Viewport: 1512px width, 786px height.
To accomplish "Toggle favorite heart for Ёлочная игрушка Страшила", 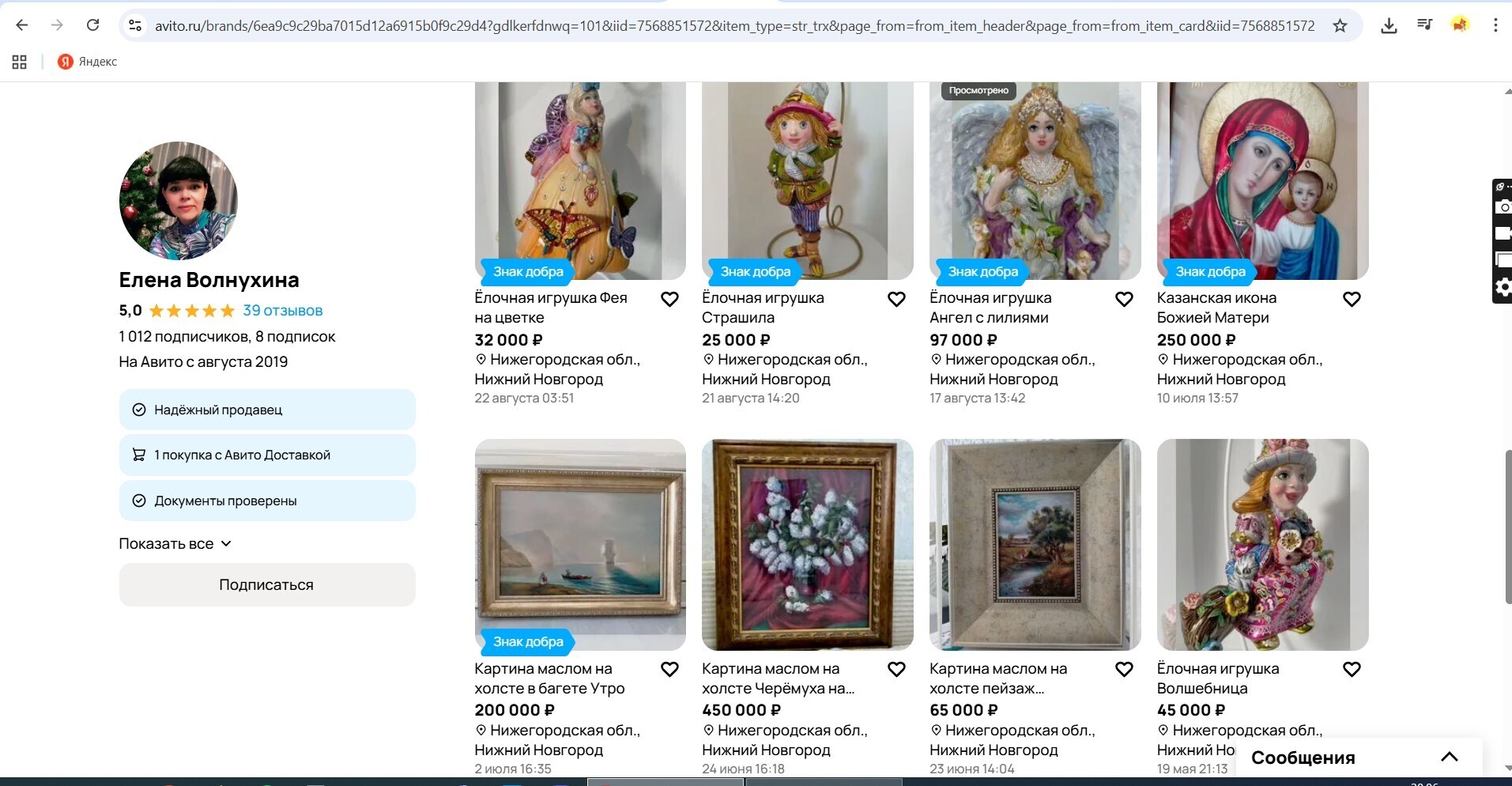I will click(x=896, y=300).
